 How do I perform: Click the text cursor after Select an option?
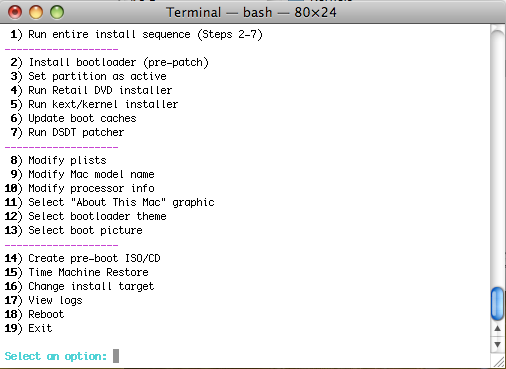(x=116, y=356)
